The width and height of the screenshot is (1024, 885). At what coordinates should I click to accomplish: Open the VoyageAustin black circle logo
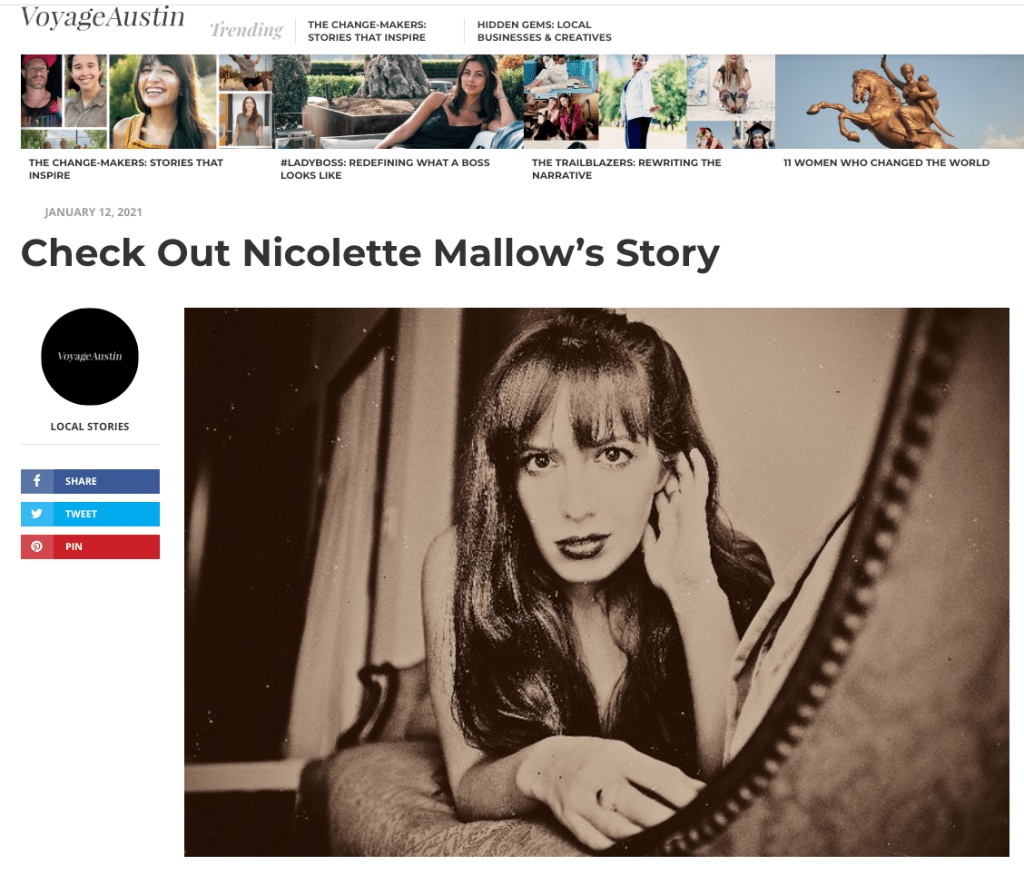(x=89, y=357)
